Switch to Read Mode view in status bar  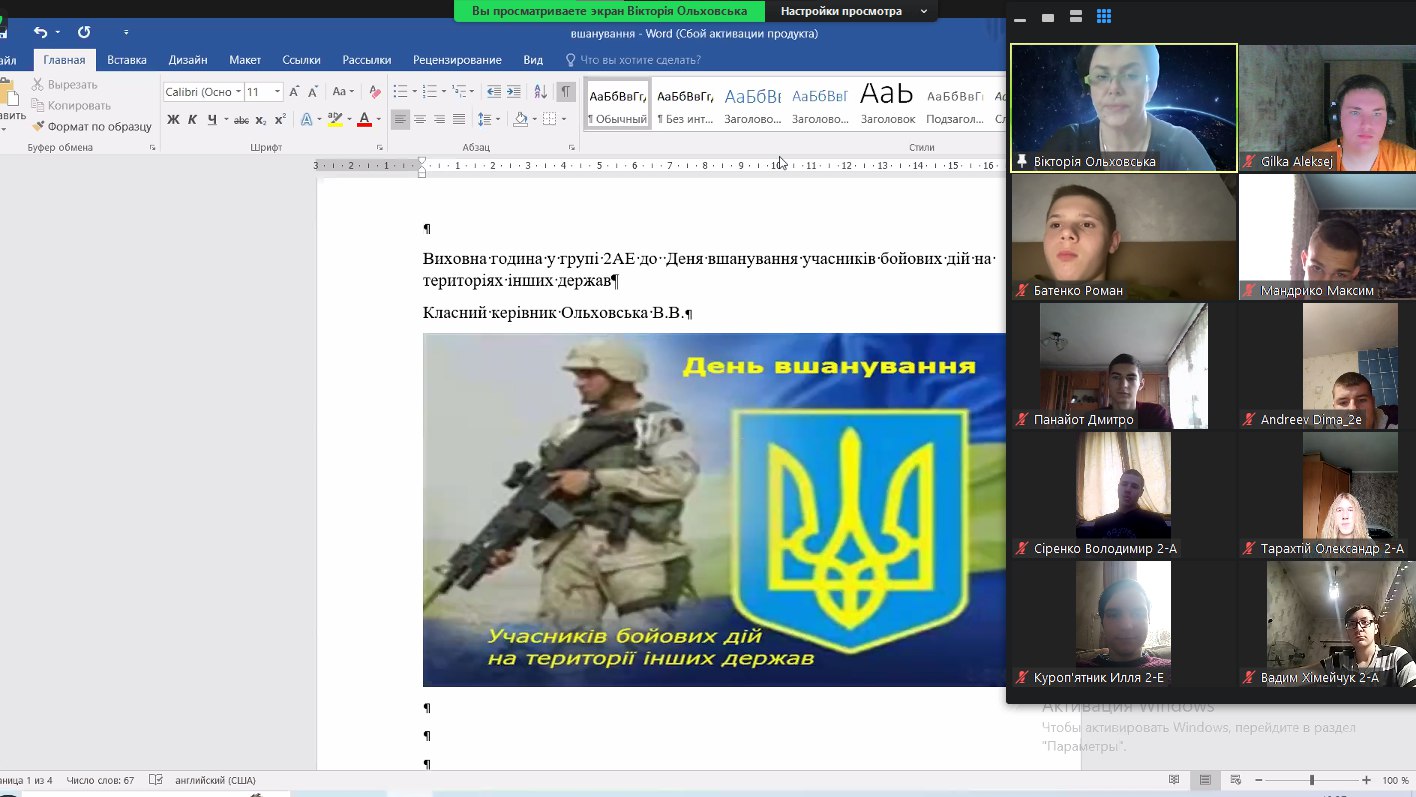click(x=1174, y=780)
